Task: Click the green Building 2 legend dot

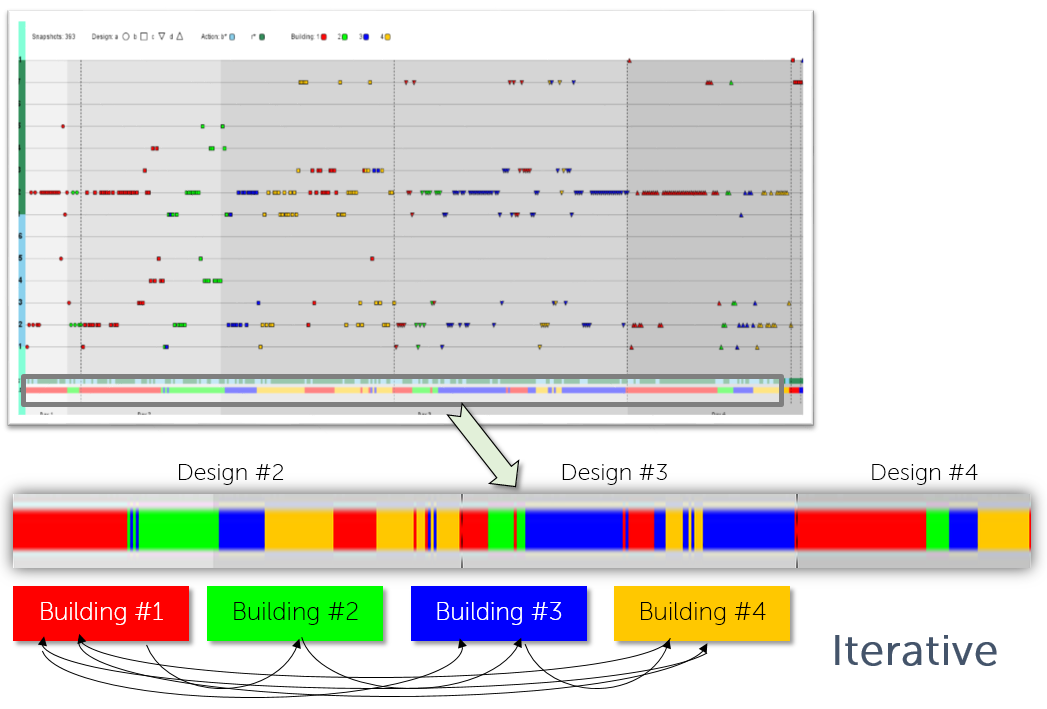Action: click(x=345, y=37)
